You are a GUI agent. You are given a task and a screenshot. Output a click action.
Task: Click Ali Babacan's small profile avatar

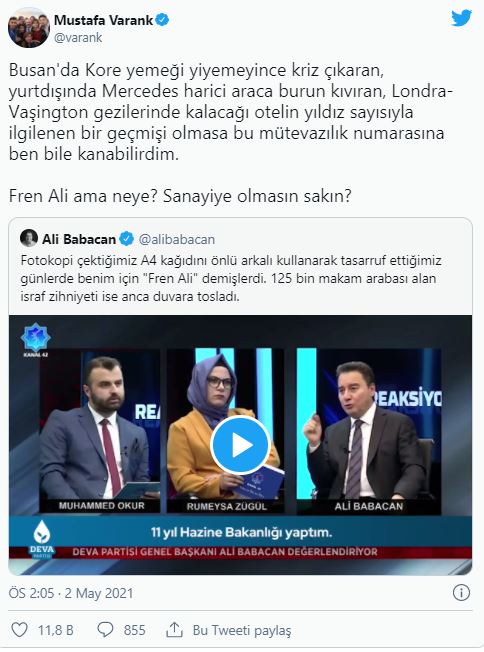tap(29, 238)
